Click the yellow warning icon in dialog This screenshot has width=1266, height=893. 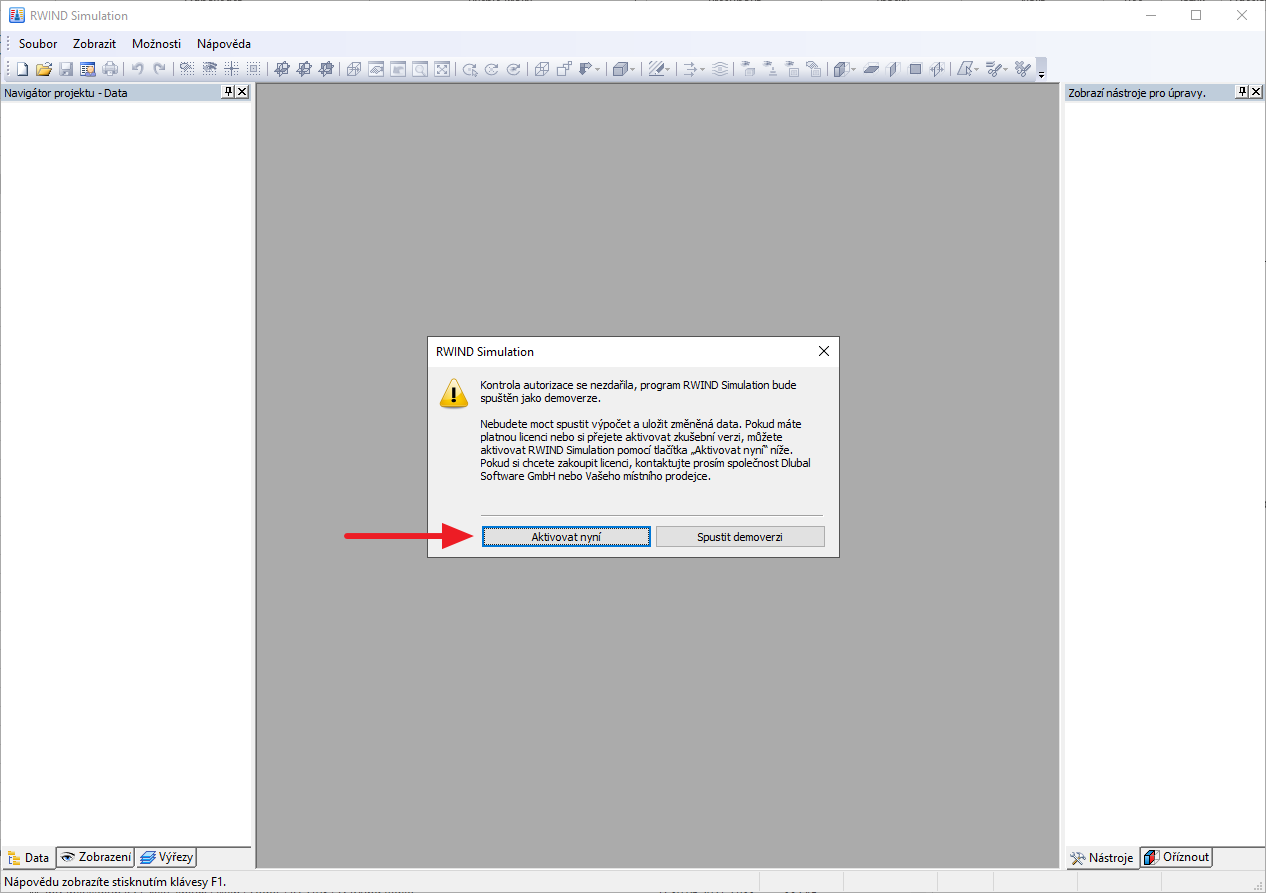454,393
